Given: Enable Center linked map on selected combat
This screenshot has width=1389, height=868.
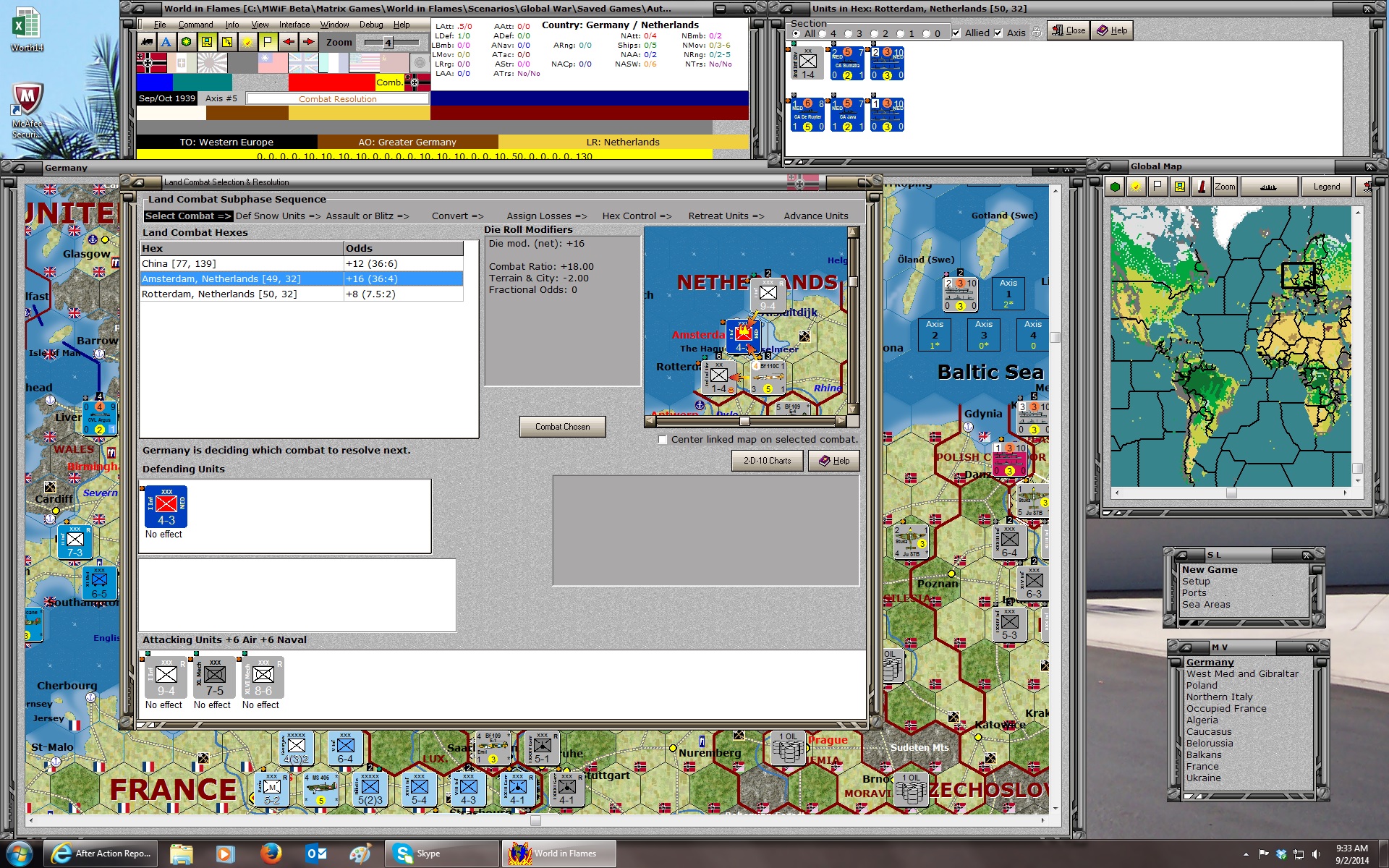Looking at the screenshot, I should pyautogui.click(x=662, y=440).
